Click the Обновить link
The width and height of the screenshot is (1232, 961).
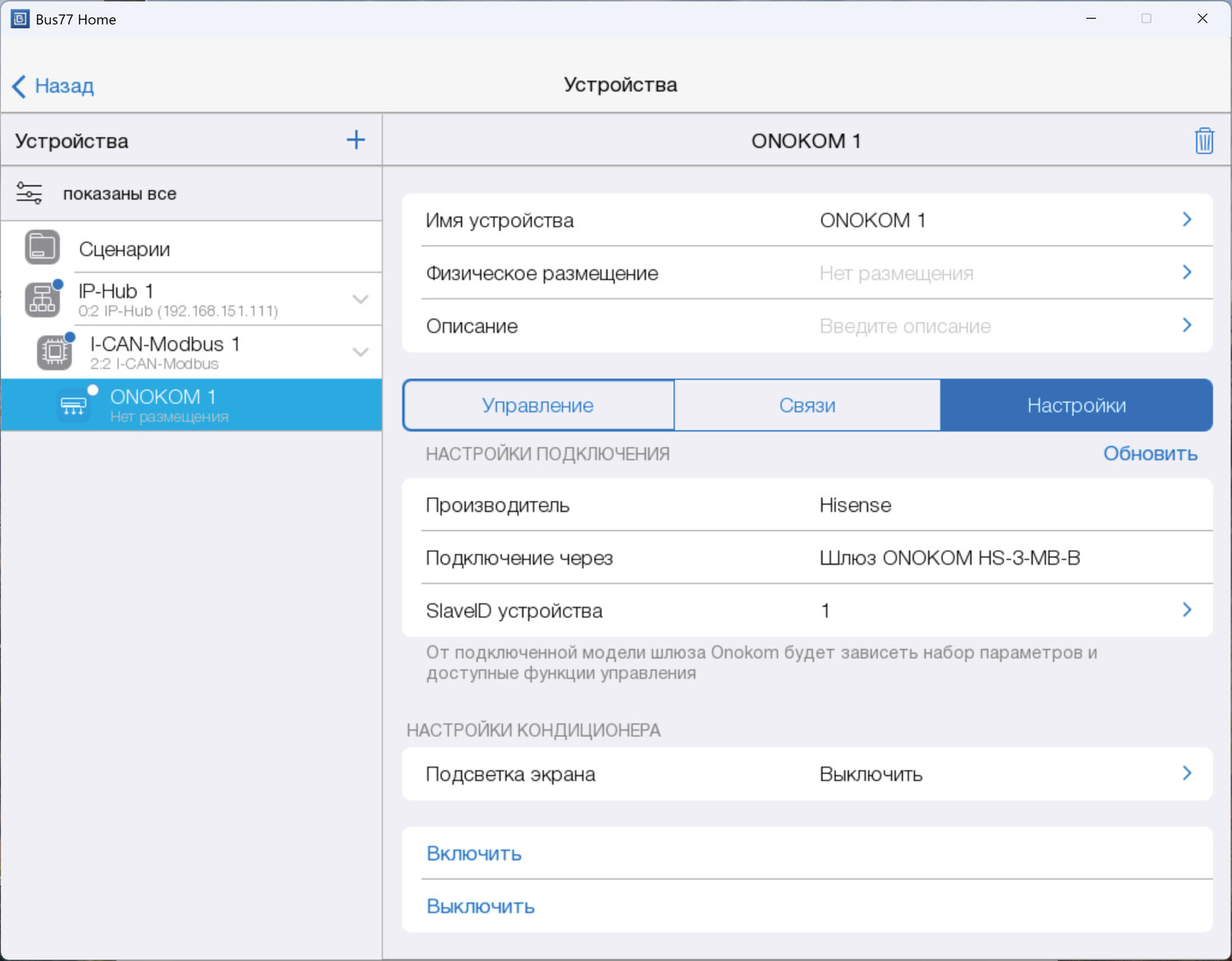point(1150,453)
